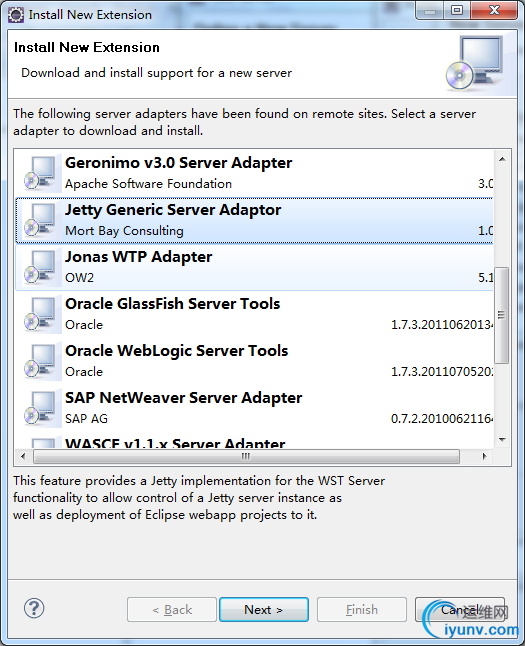Click the list's scroll up arrow
The width and height of the screenshot is (525, 646).
pos(502,159)
